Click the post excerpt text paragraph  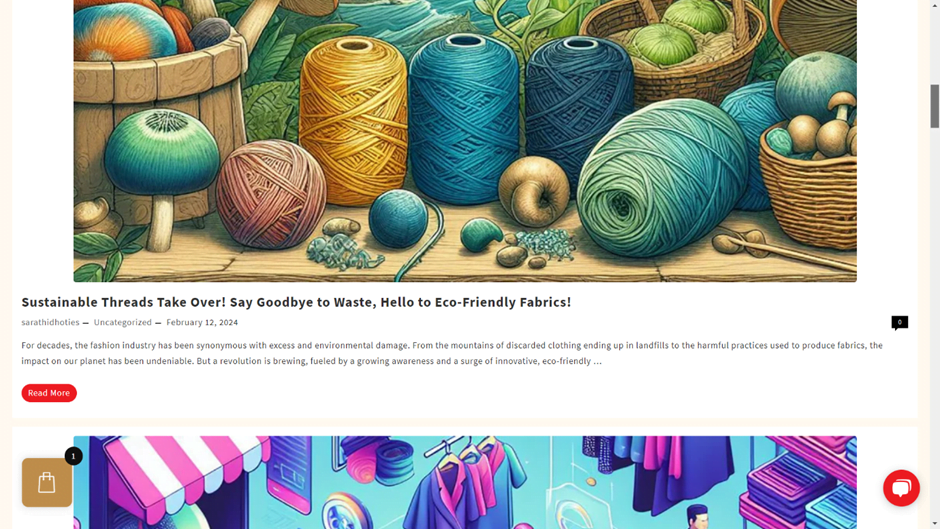pyautogui.click(x=452, y=353)
